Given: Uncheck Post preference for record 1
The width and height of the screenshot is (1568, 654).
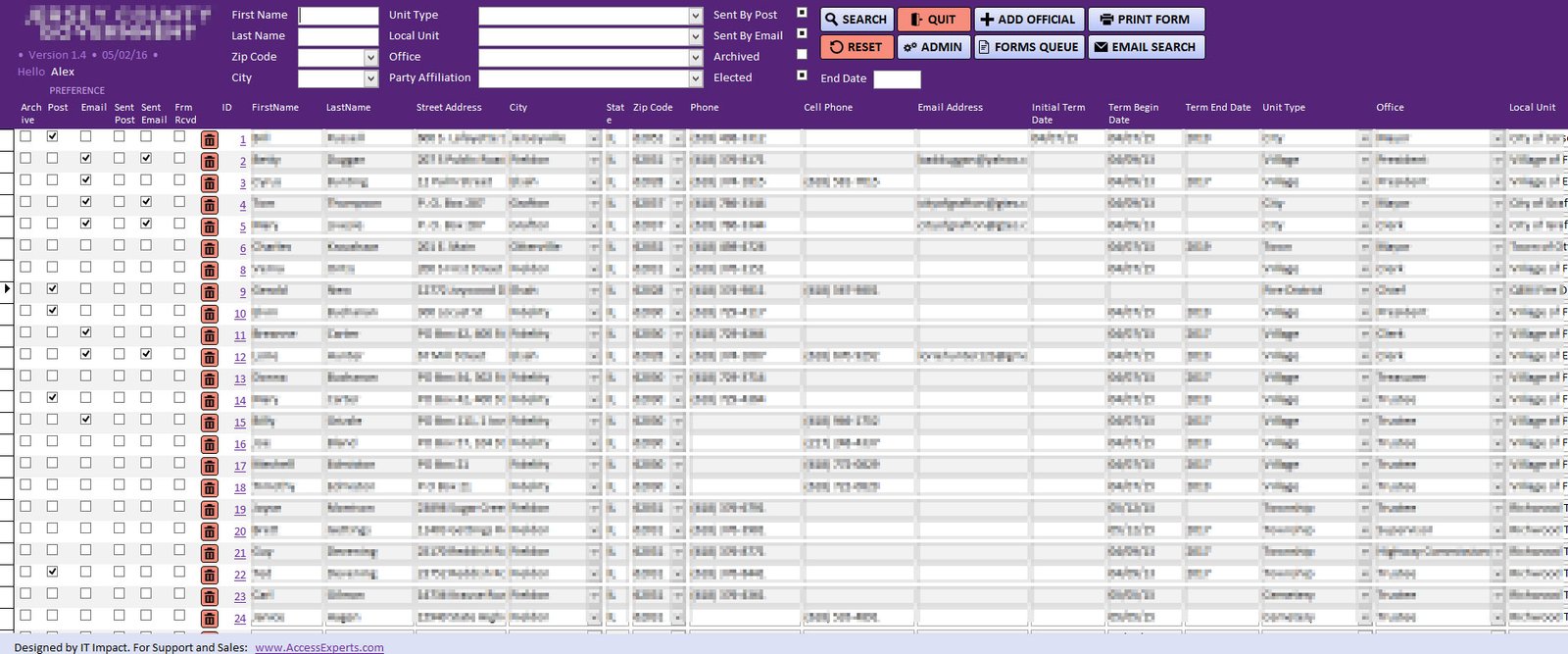Looking at the screenshot, I should 53,136.
